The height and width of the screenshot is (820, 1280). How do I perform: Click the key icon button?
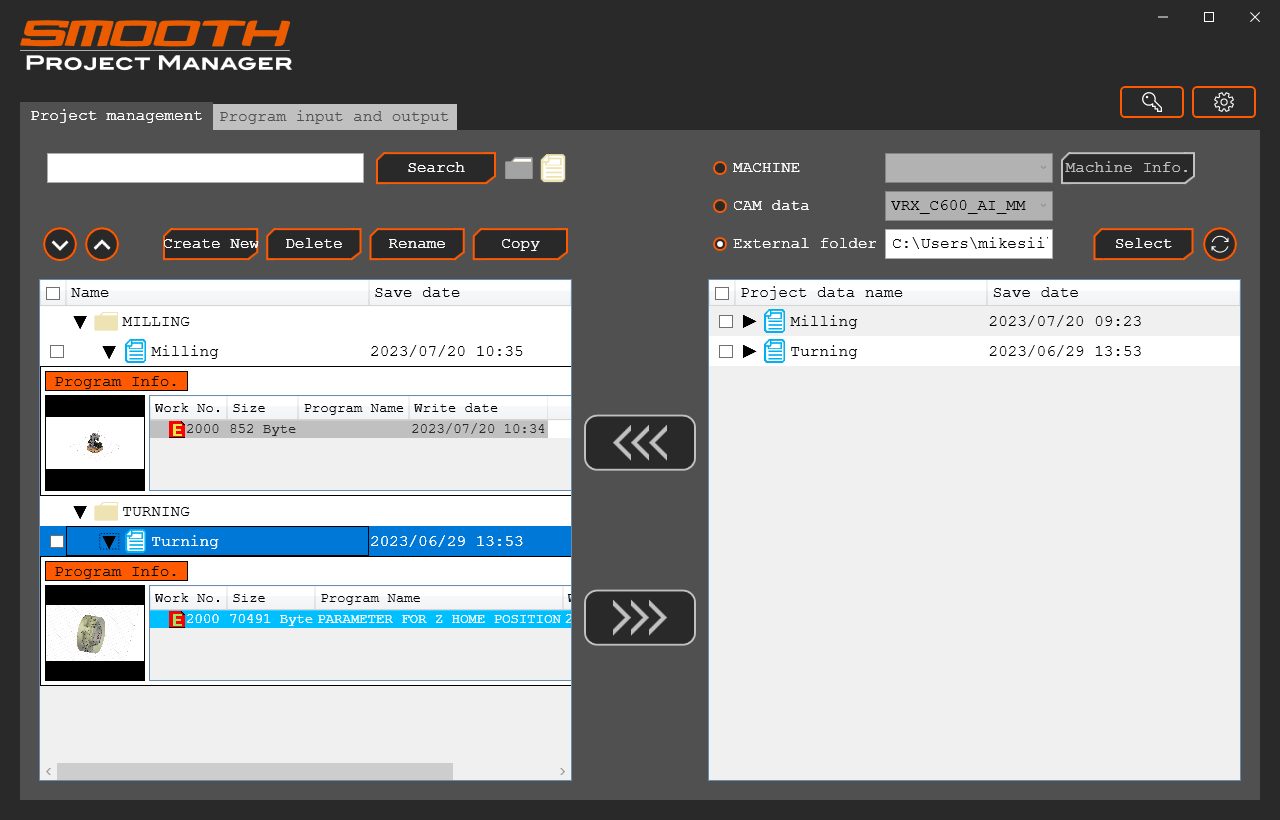click(1152, 102)
